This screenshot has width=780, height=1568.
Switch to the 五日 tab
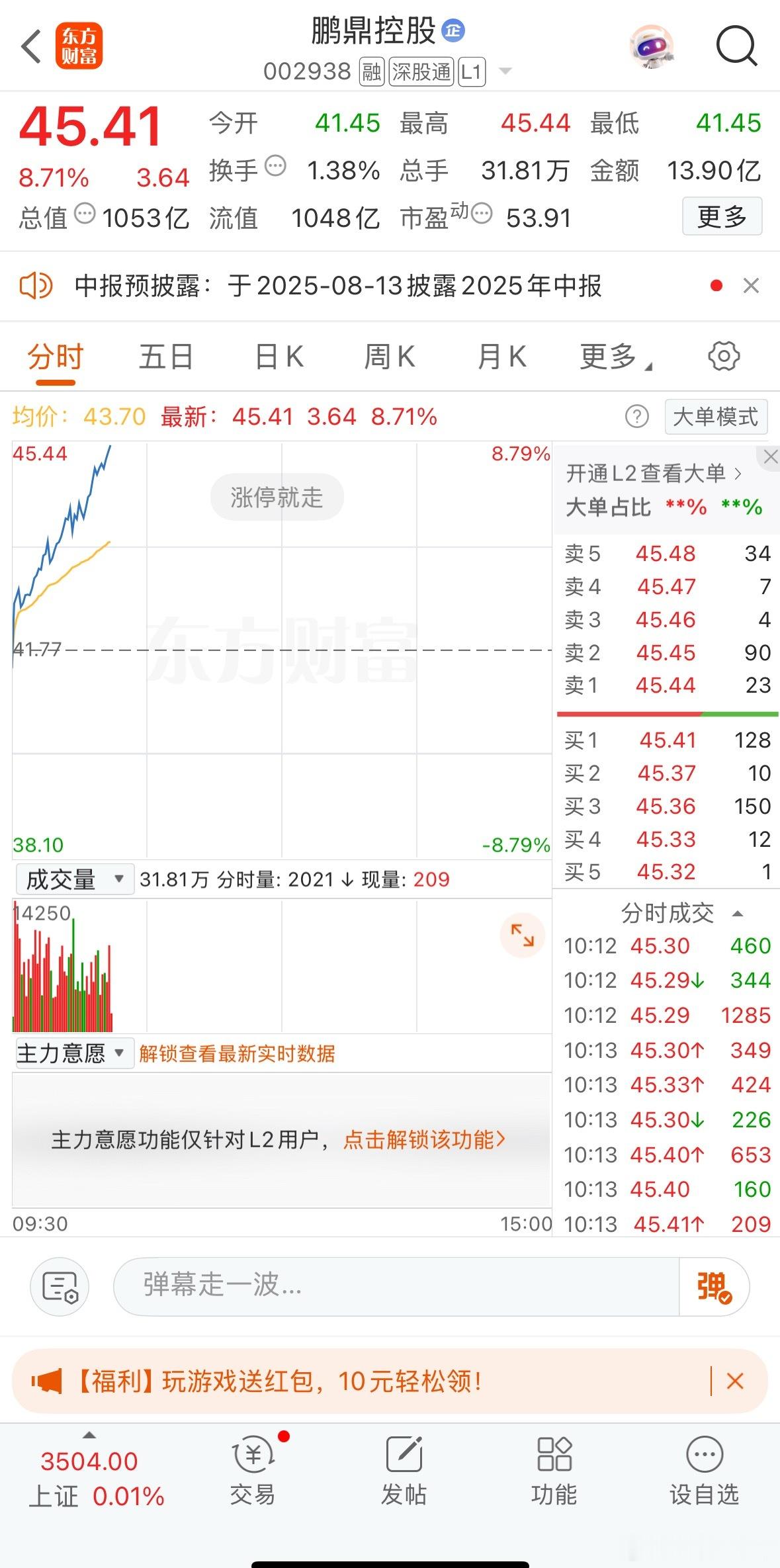point(166,357)
